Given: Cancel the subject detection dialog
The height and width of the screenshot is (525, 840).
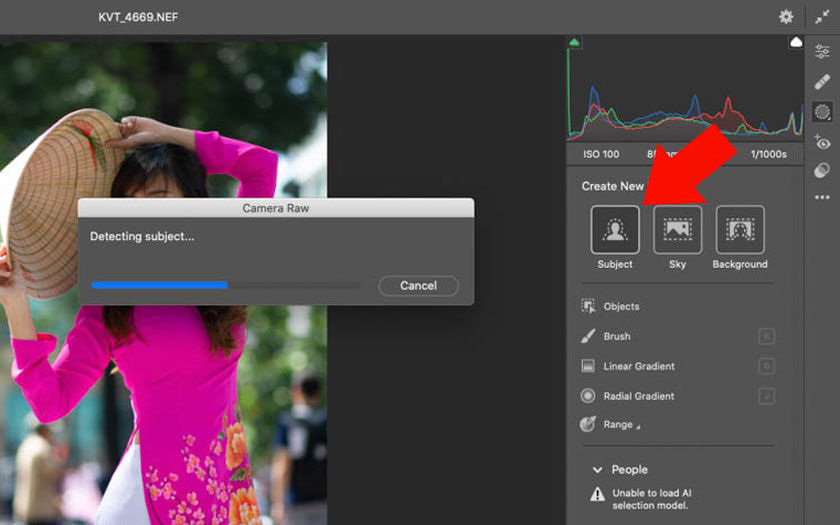Looking at the screenshot, I should 418,286.
